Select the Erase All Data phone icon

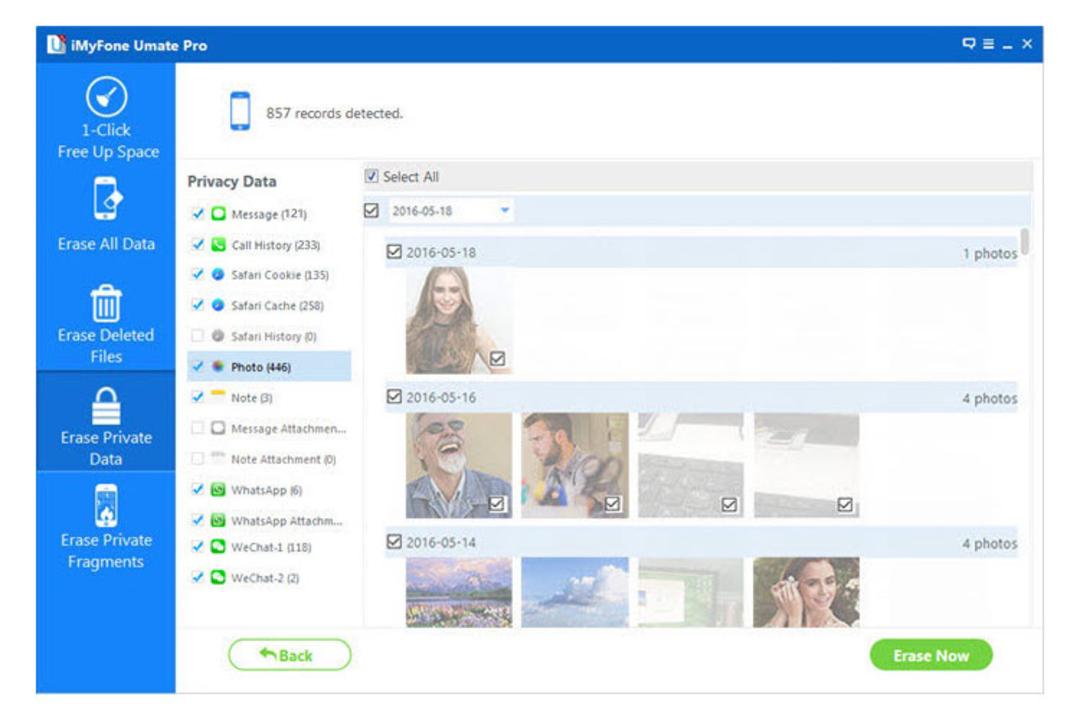(107, 198)
